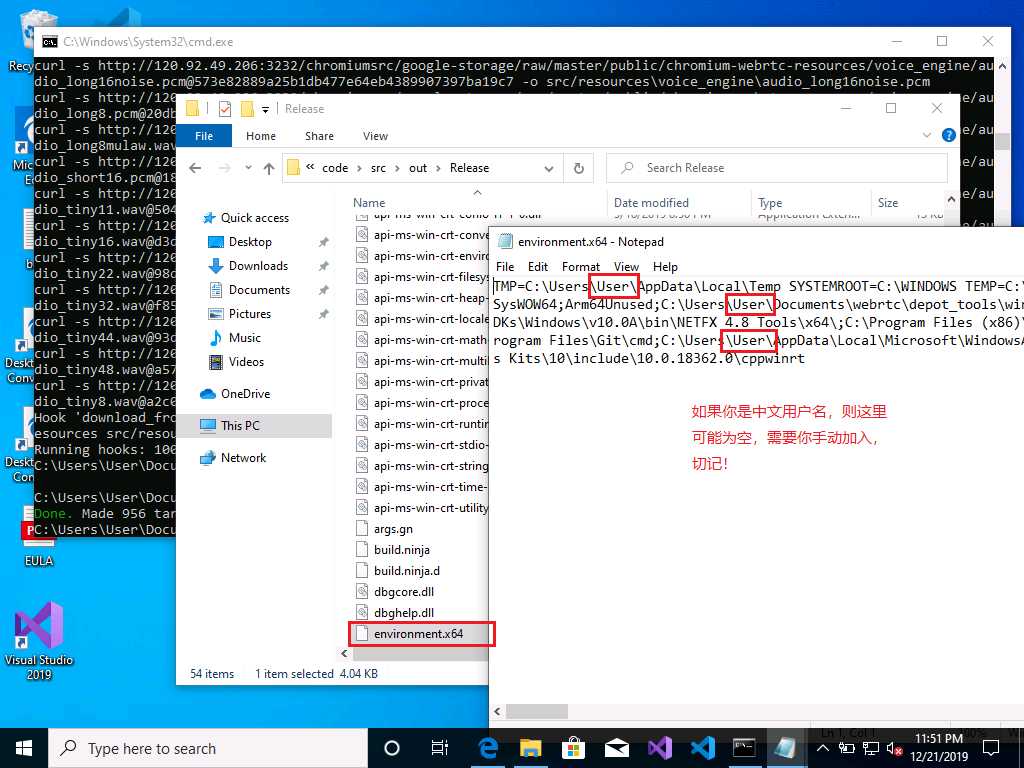Open the recent locations dropdown
The width and height of the screenshot is (1024, 768).
tap(248, 168)
